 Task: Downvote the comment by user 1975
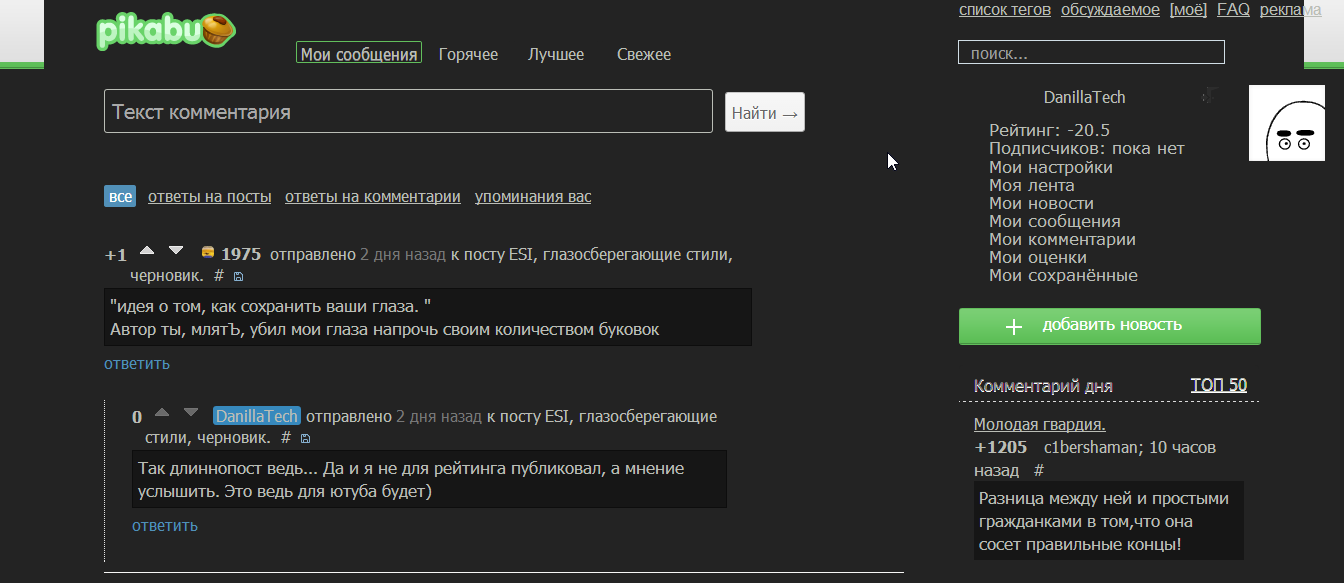176,251
